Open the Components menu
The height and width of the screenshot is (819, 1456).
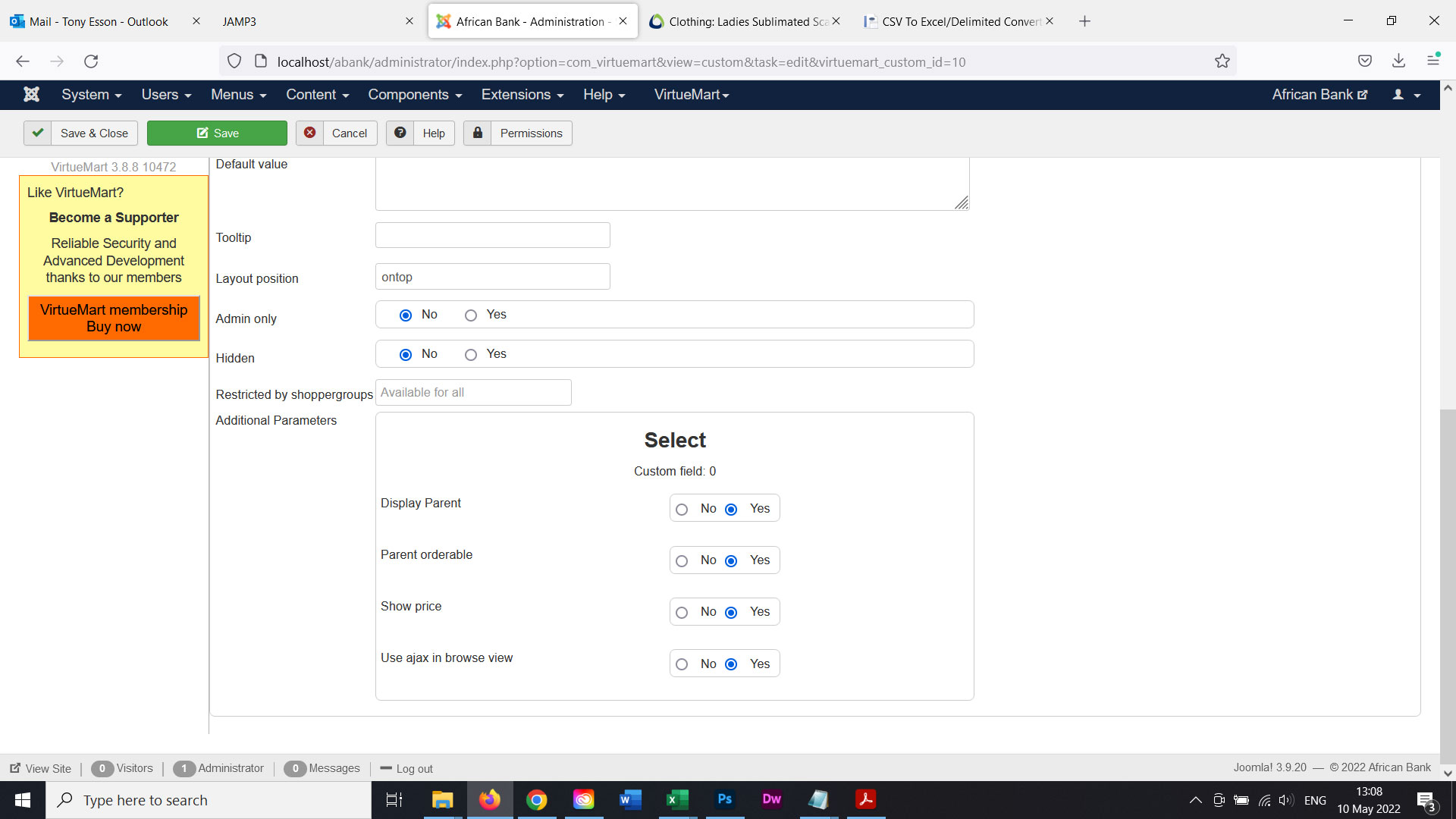pyautogui.click(x=415, y=95)
